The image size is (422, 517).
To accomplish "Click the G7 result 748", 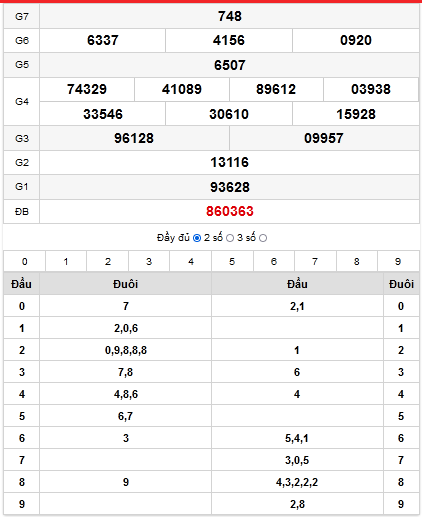I will (x=230, y=16).
